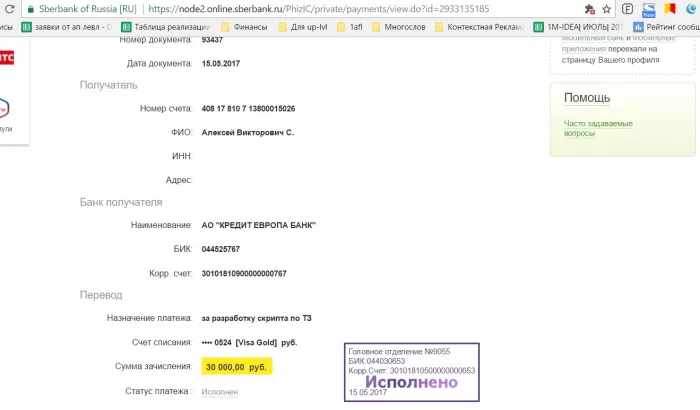Click the URL in the address bar
The image size is (700, 410).
[x=319, y=9]
